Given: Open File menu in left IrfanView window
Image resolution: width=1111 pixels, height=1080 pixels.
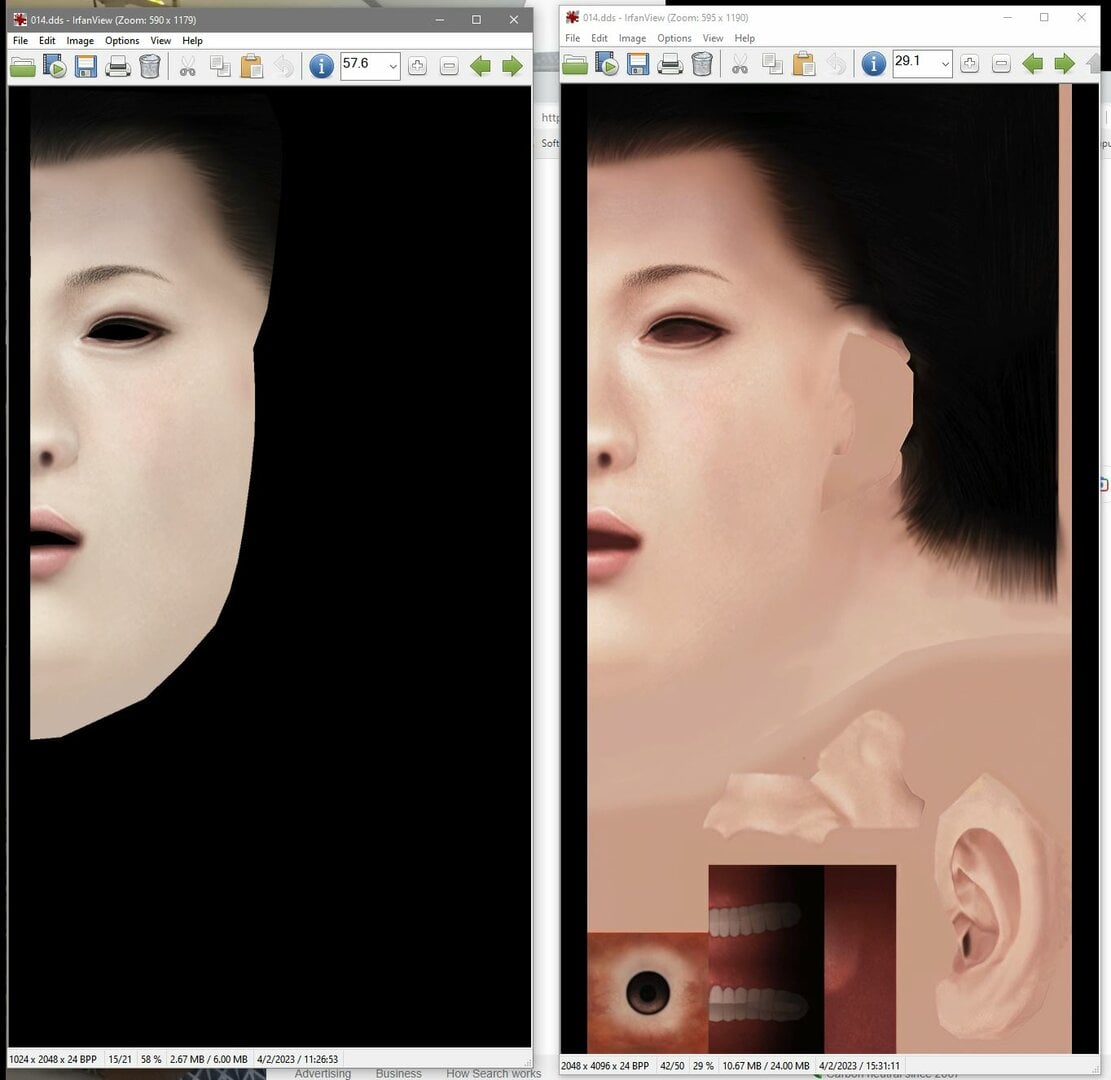Looking at the screenshot, I should [21, 40].
